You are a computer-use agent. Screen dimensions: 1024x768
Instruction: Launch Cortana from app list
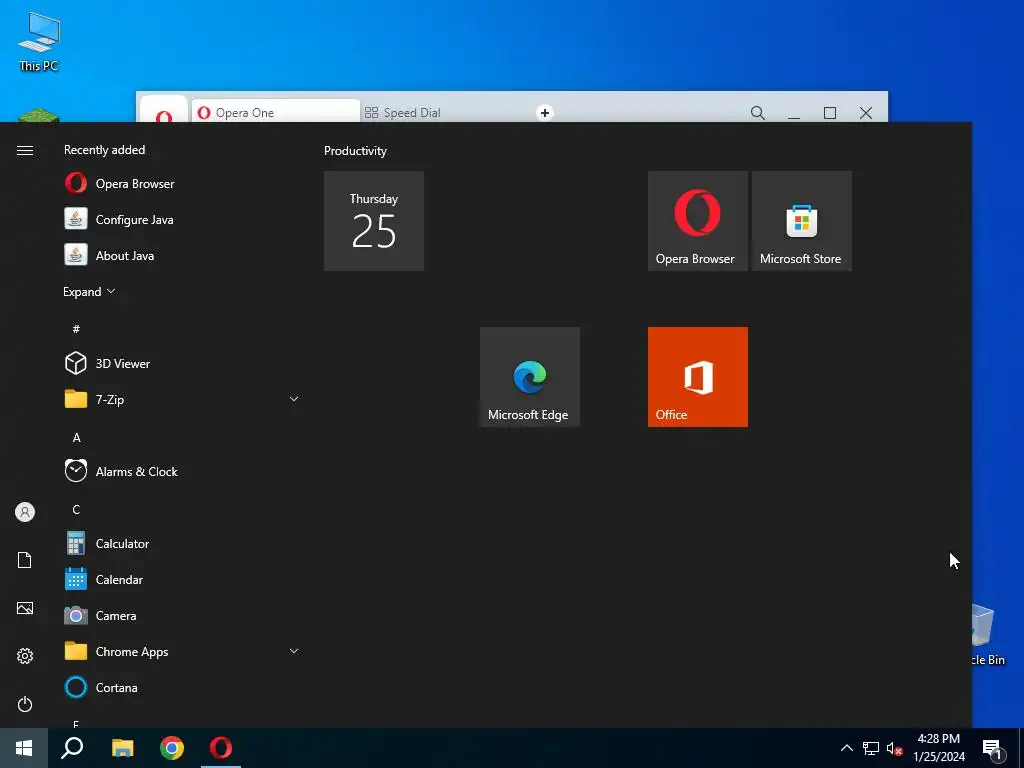(181, 687)
